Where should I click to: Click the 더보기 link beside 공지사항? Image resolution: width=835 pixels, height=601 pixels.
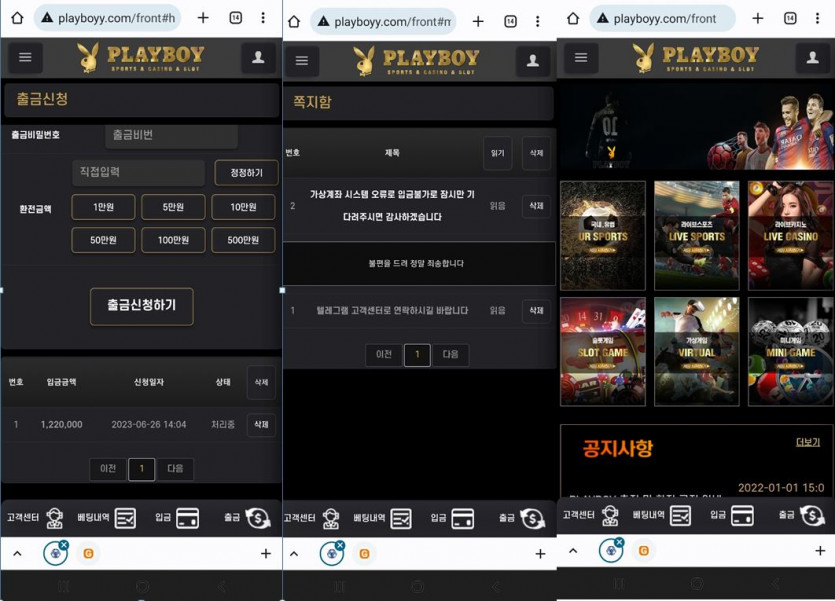click(807, 442)
